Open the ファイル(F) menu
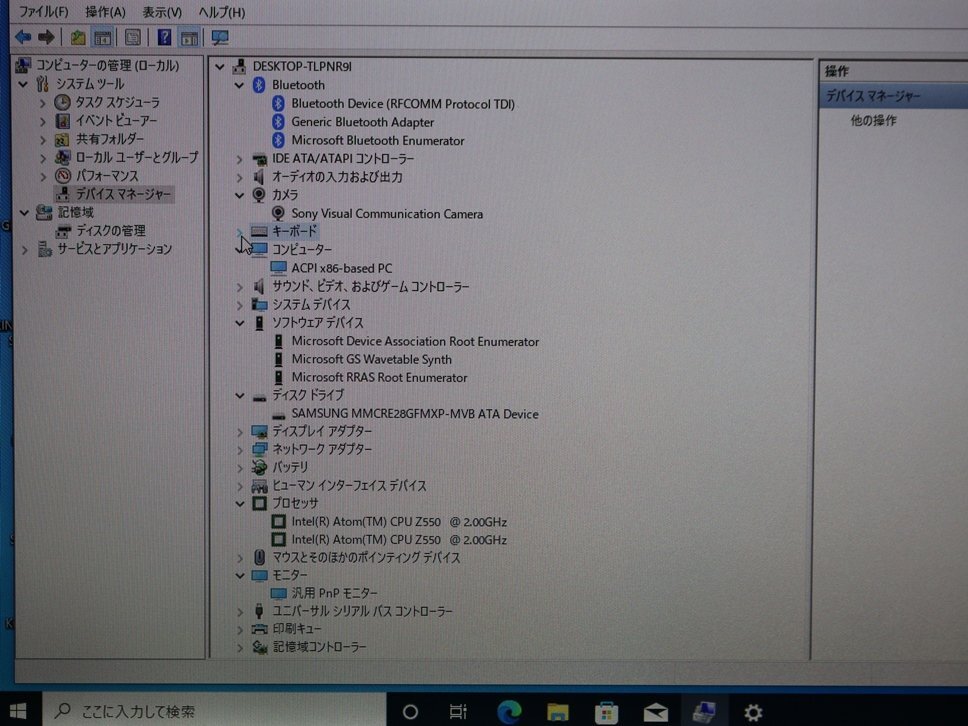The width and height of the screenshot is (968, 726). (x=43, y=12)
